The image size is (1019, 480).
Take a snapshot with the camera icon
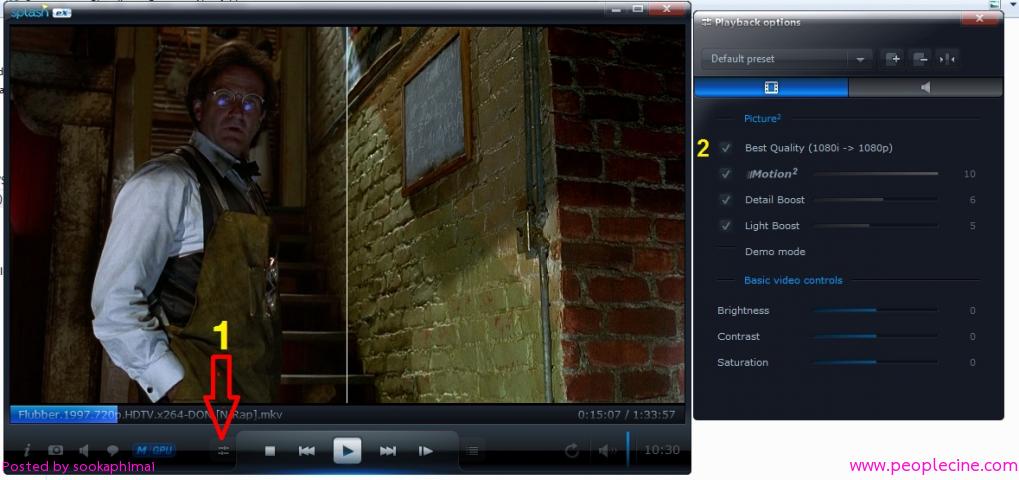click(x=56, y=450)
